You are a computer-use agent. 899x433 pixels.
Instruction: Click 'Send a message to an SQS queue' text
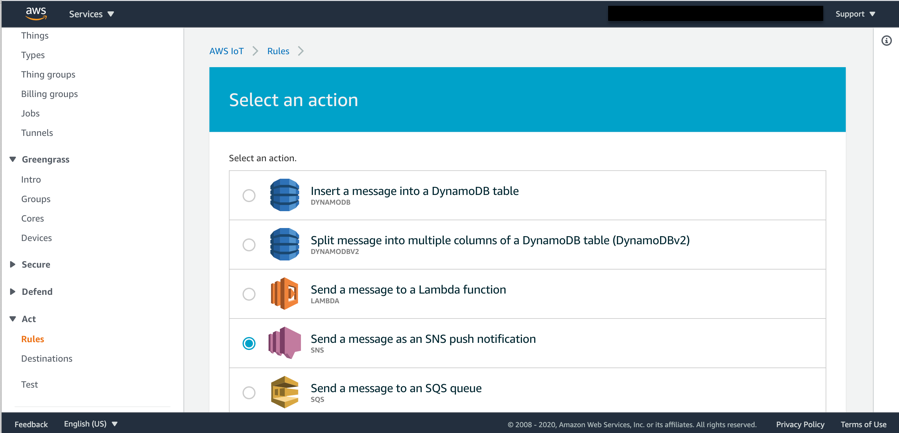pyautogui.click(x=396, y=388)
